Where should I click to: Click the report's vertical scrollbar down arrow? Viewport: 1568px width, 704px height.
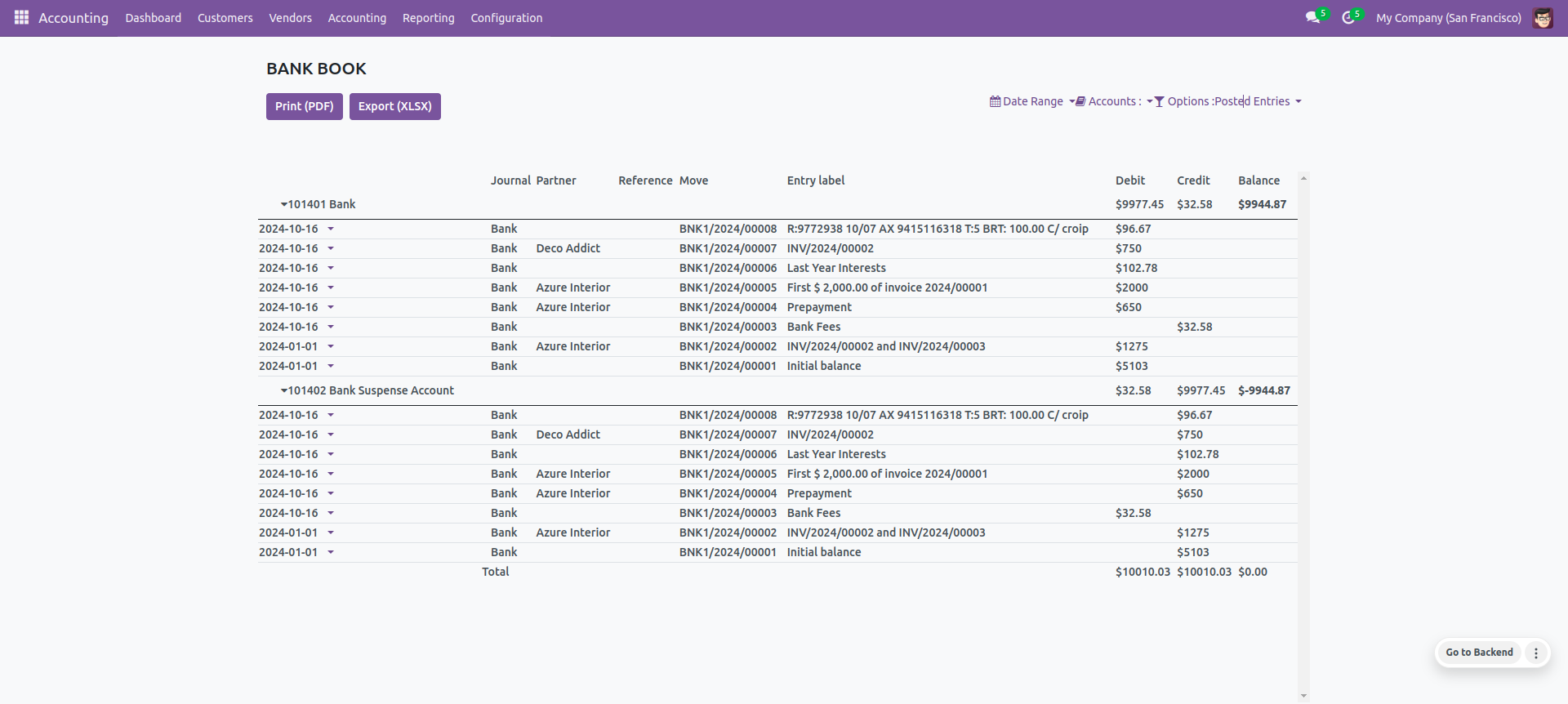coord(1303,696)
